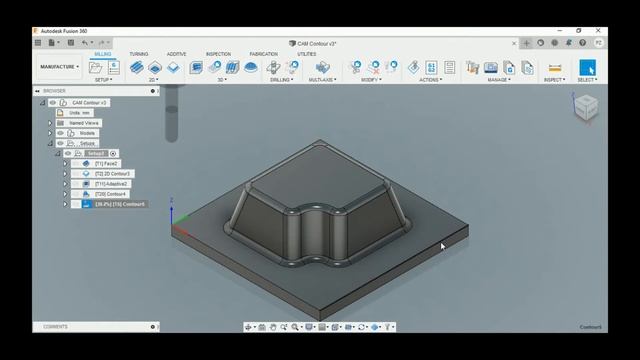Toggle visibility box of [T11] Adaptive2

[x=76, y=184]
